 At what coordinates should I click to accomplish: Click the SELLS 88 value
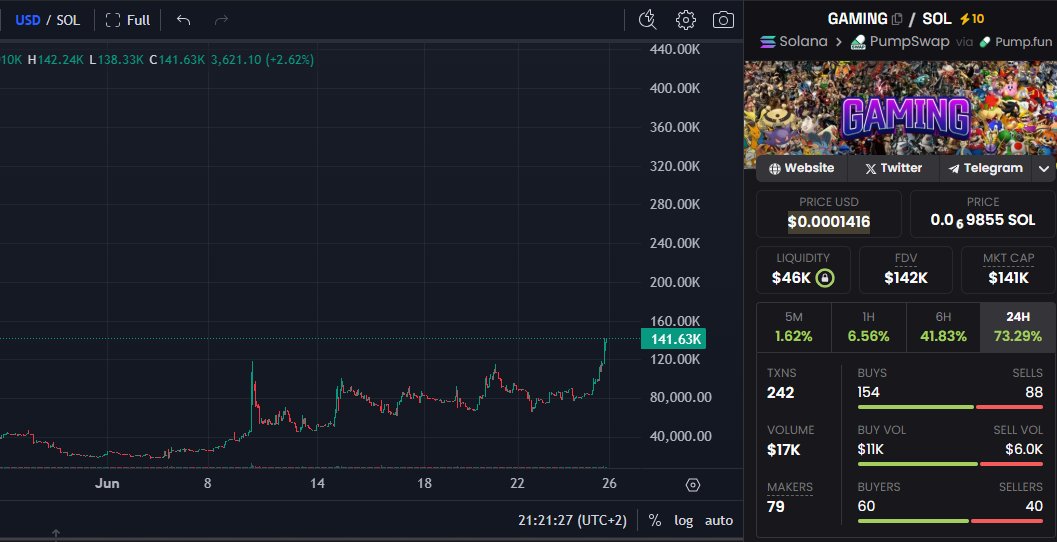1034,392
